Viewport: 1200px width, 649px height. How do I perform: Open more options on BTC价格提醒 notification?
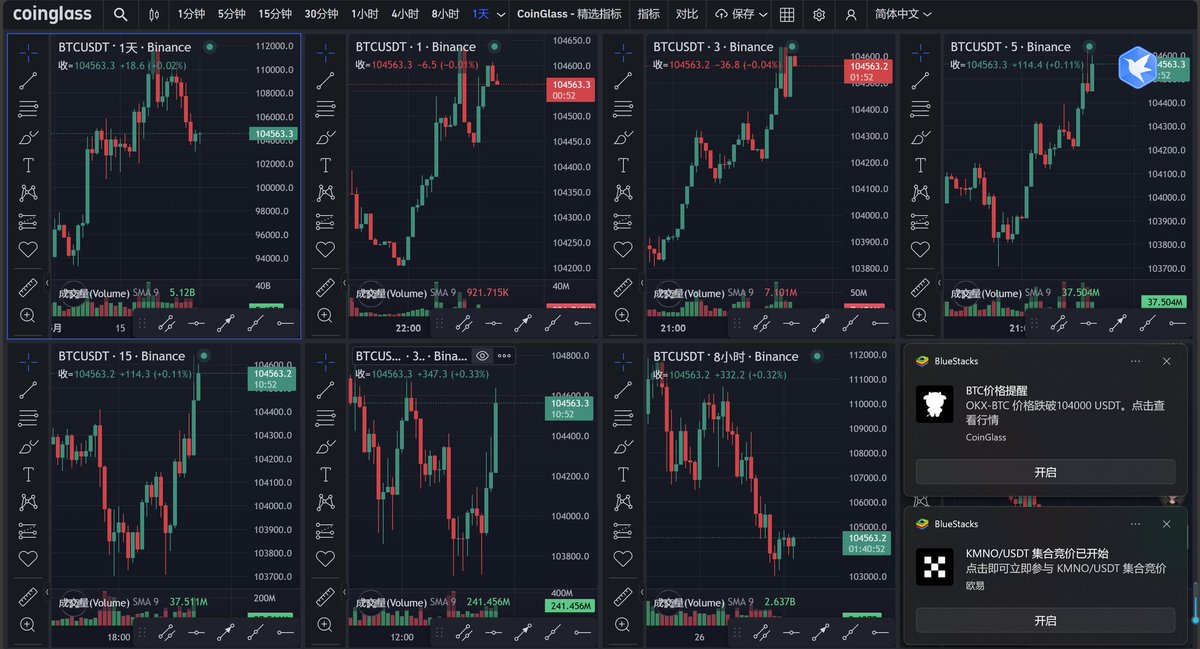(1135, 361)
